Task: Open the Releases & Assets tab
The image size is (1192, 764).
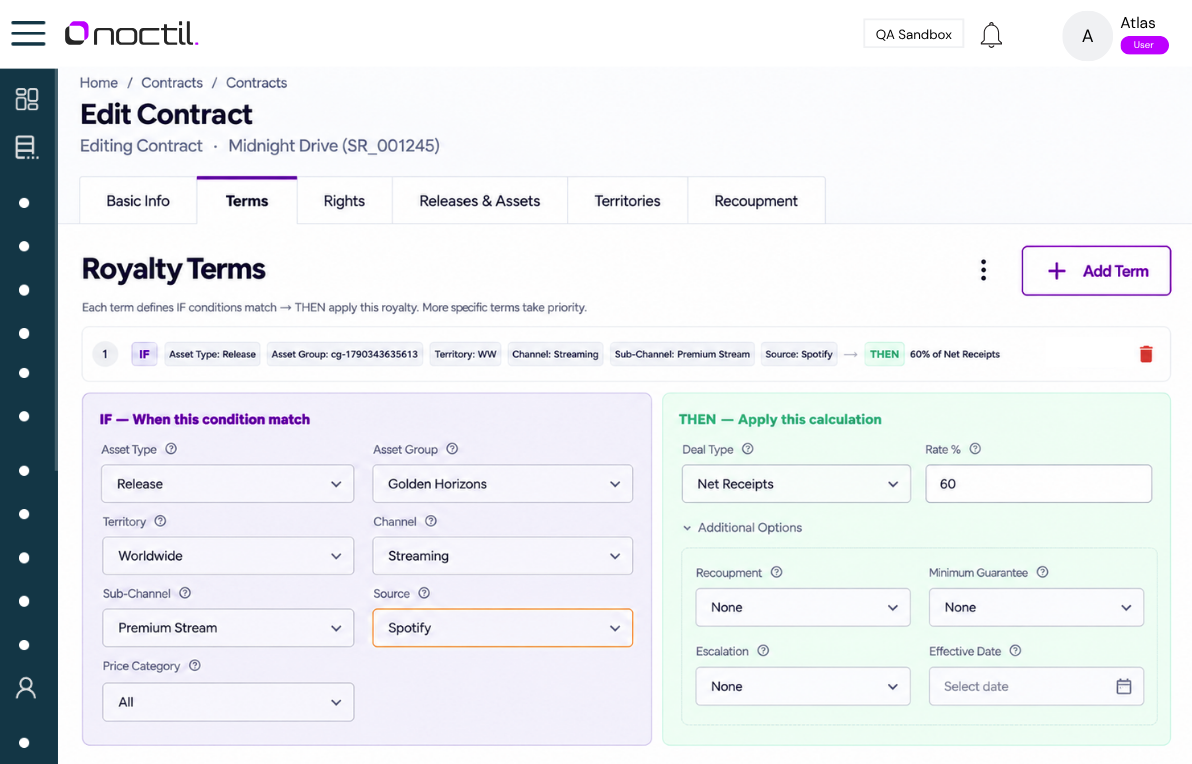Action: 480,201
